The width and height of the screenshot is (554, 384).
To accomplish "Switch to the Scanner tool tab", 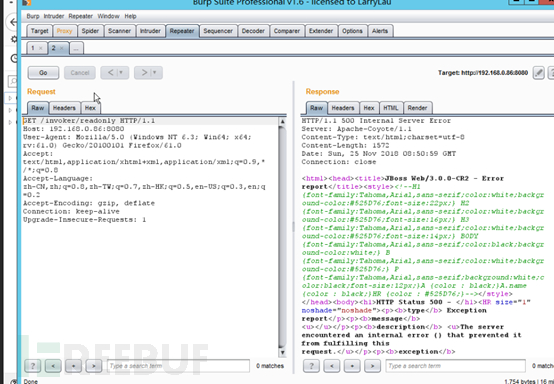I will [x=119, y=31].
